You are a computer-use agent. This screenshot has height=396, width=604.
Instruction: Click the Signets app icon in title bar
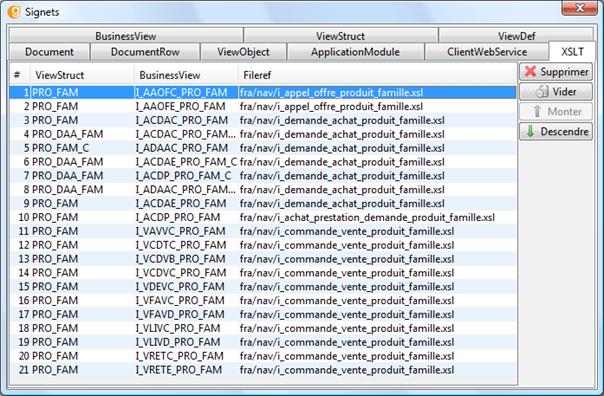pos(14,12)
